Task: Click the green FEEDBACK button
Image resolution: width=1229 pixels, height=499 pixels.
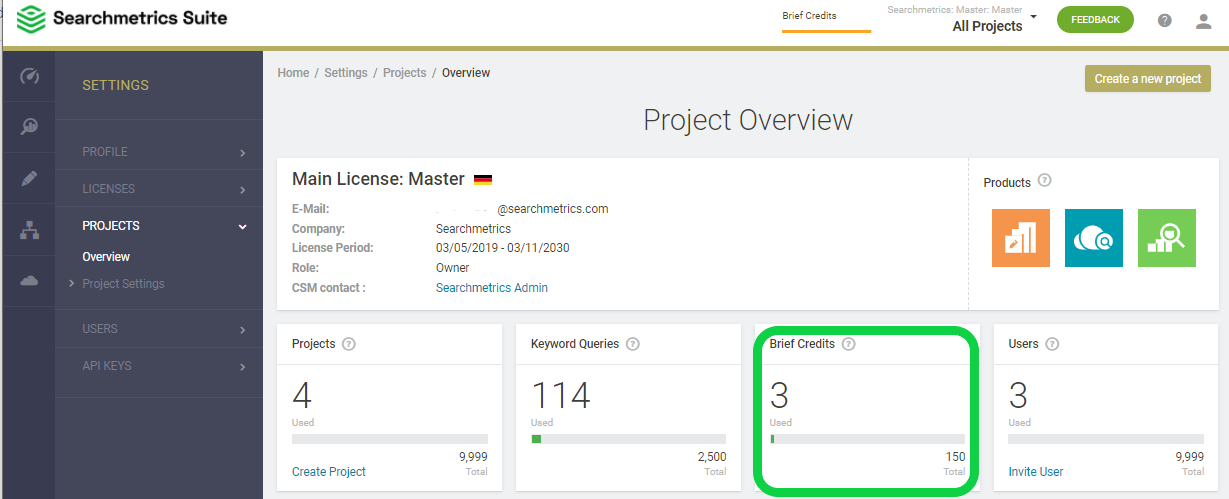Action: tap(1095, 20)
